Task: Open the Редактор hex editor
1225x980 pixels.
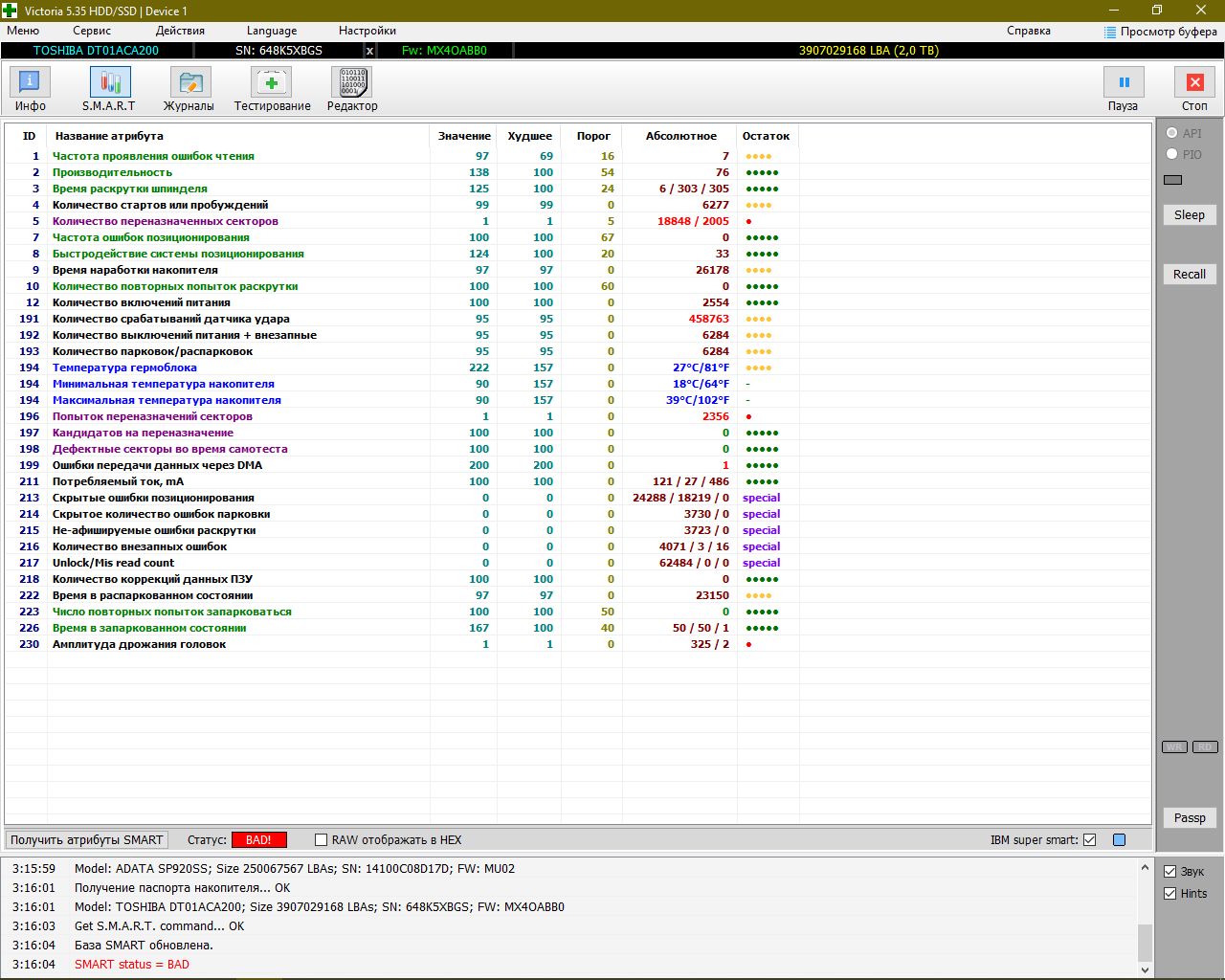Action: tap(352, 90)
